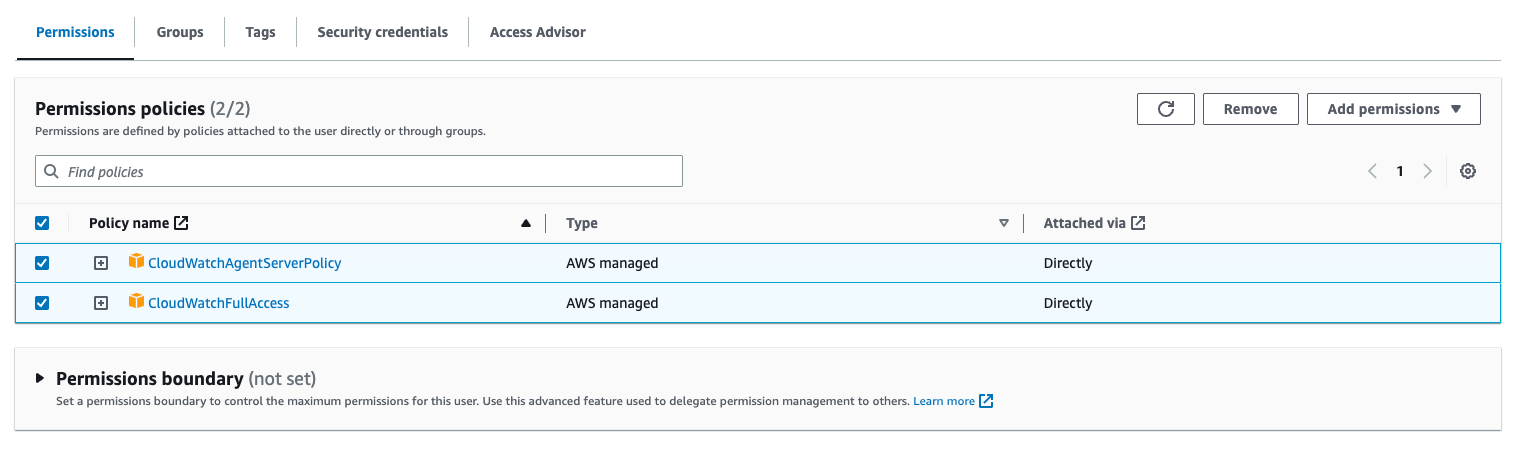Open the CloudWatchFullAccess policy link
Viewport: 1530px width, 453px height.
[x=219, y=303]
